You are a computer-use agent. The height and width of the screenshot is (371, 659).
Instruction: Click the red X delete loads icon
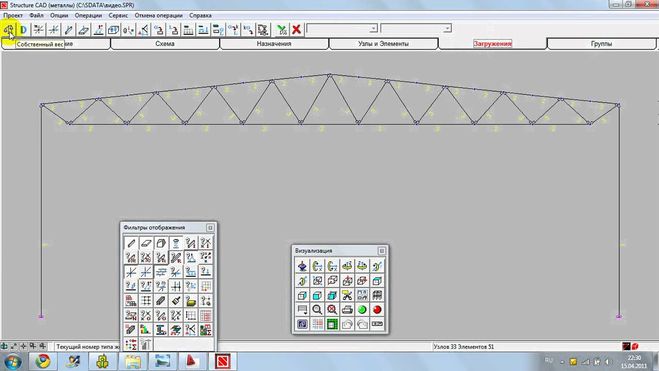[x=296, y=29]
